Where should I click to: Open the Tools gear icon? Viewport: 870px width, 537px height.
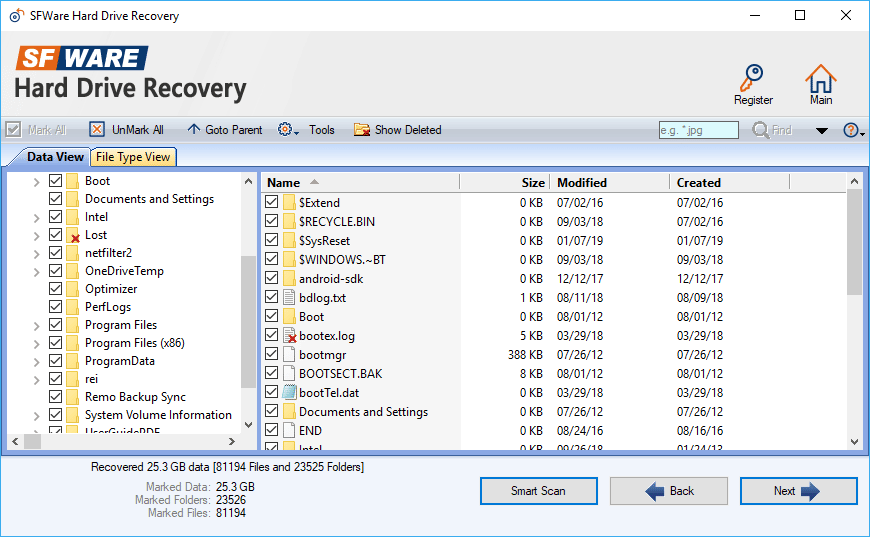[x=285, y=130]
